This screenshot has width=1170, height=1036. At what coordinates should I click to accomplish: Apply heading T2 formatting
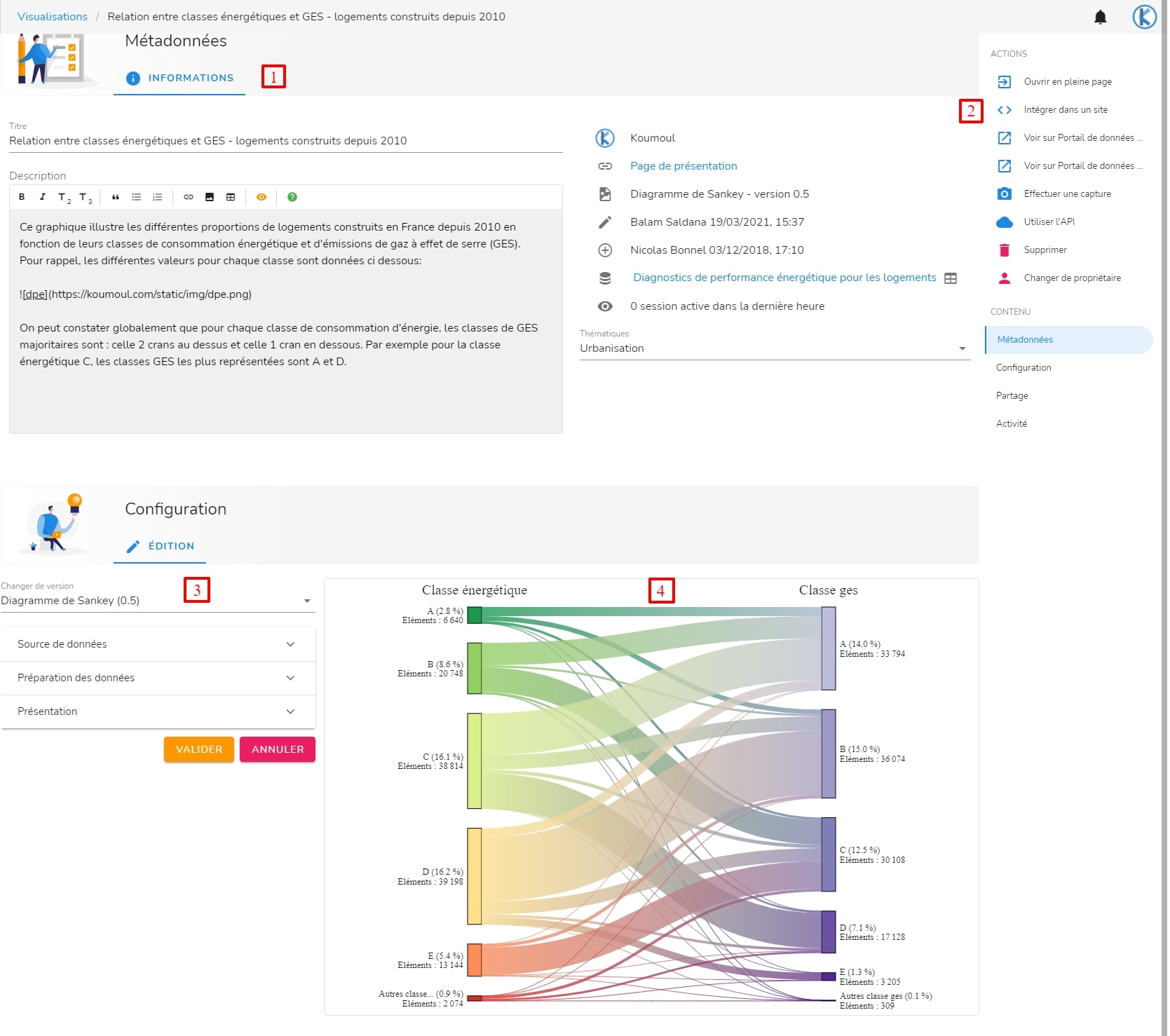tap(64, 198)
